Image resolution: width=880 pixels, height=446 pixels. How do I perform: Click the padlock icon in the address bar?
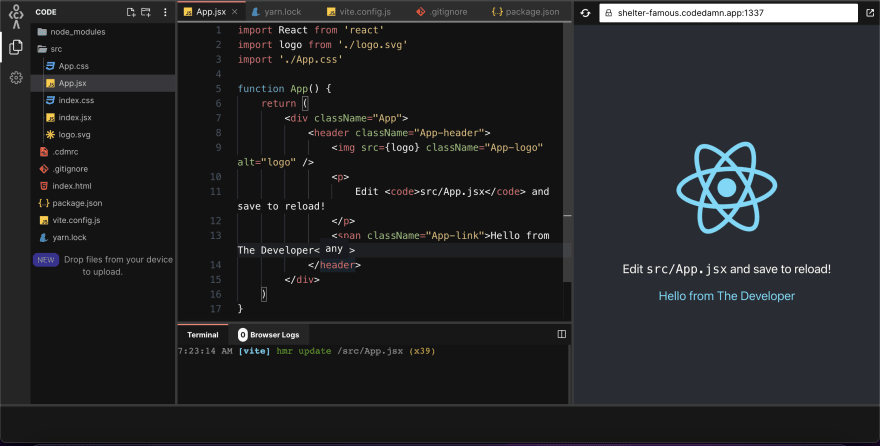click(x=609, y=12)
